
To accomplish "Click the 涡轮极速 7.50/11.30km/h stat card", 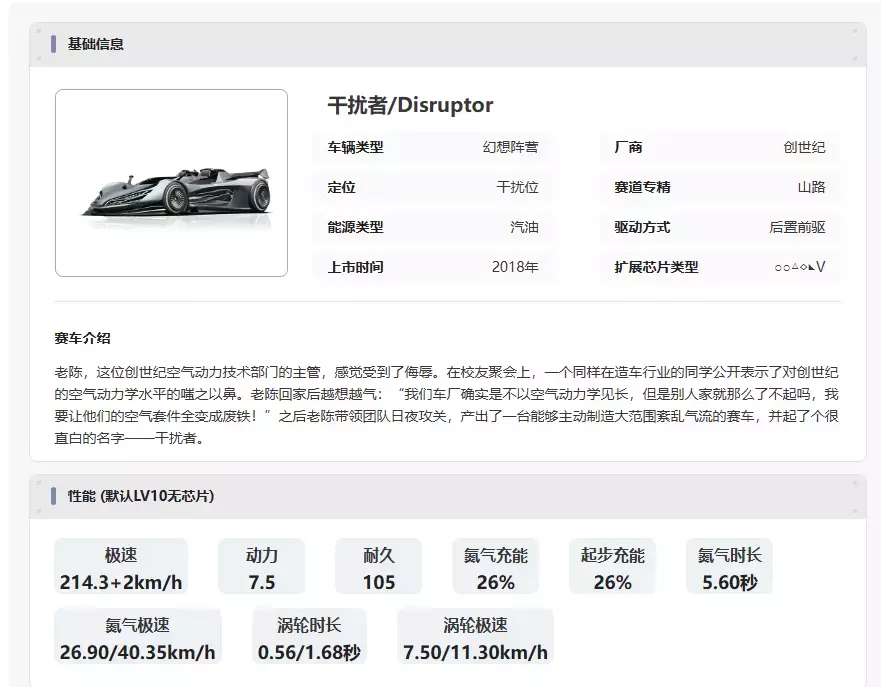I will (475, 636).
